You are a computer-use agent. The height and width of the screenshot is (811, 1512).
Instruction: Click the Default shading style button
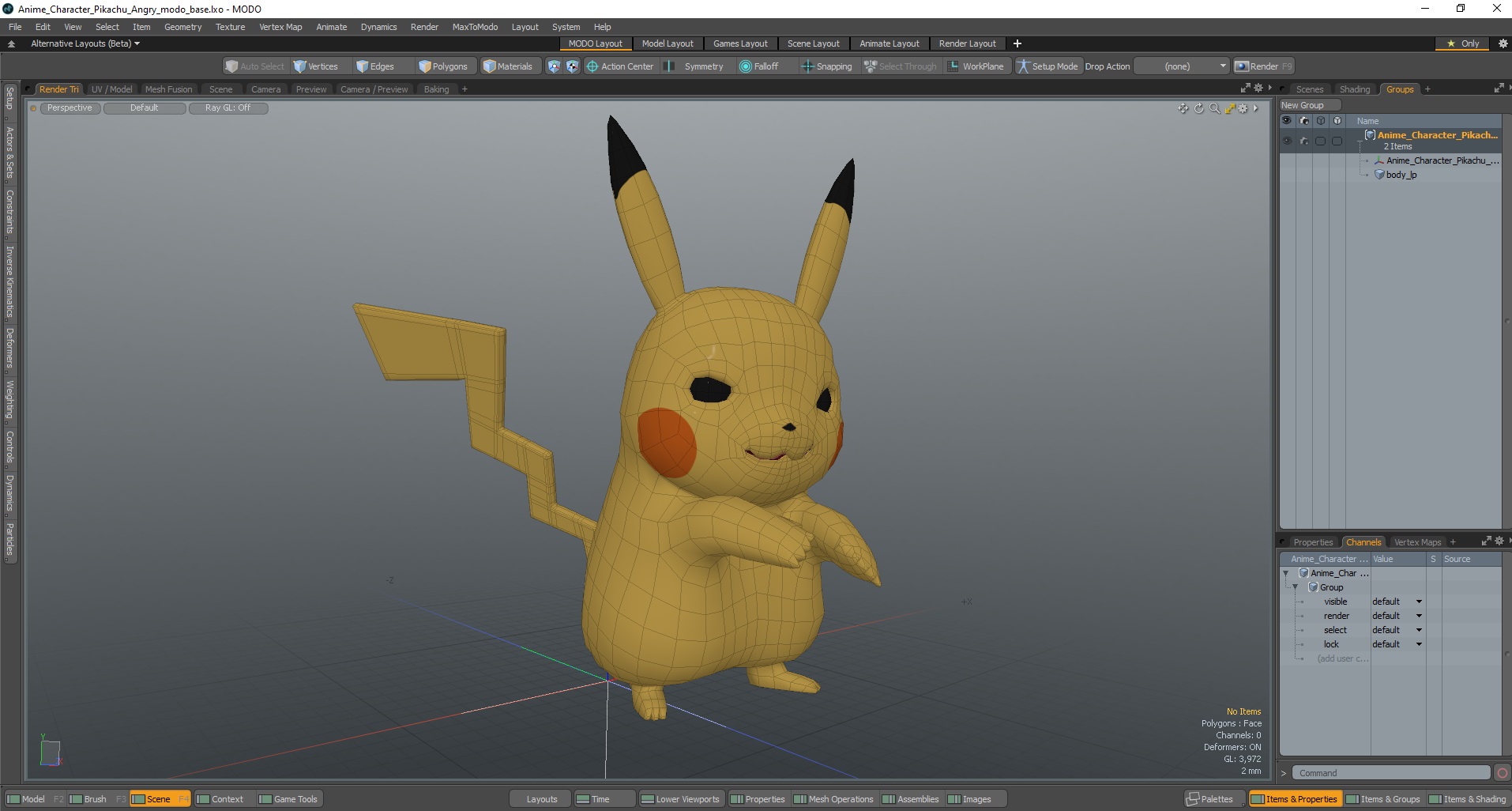pos(145,108)
